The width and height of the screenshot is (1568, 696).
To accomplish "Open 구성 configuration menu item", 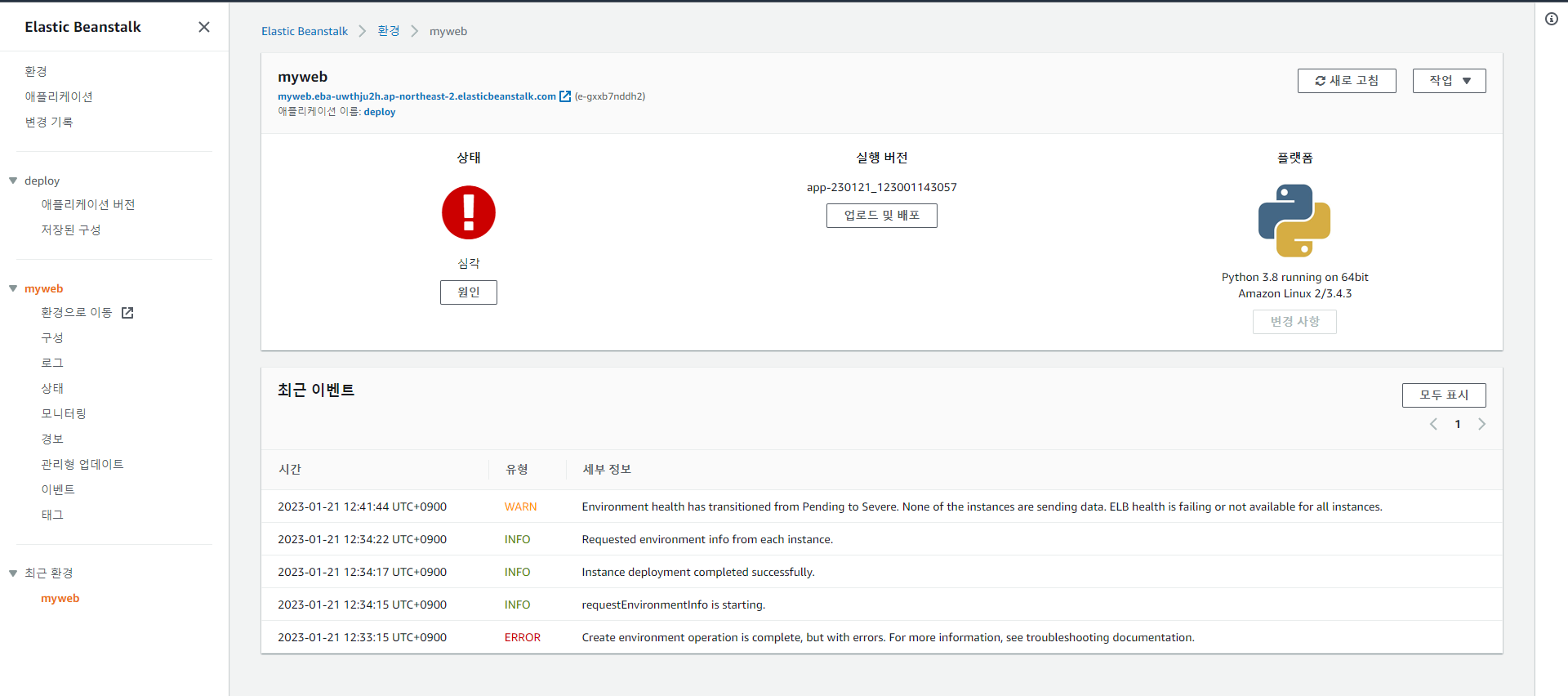I will pyautogui.click(x=52, y=338).
